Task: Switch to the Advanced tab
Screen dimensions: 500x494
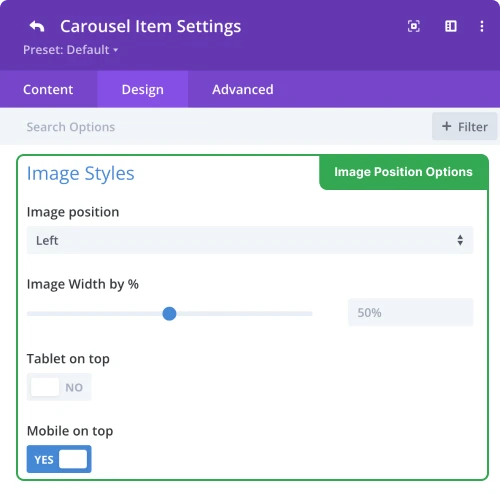Action: 243,89
